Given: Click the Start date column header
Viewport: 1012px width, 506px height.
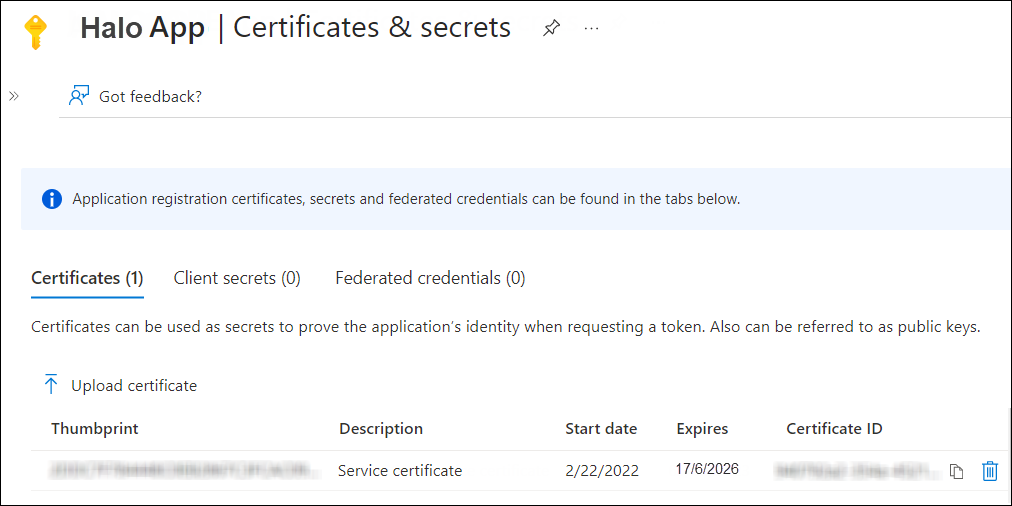Looking at the screenshot, I should click(x=601, y=429).
